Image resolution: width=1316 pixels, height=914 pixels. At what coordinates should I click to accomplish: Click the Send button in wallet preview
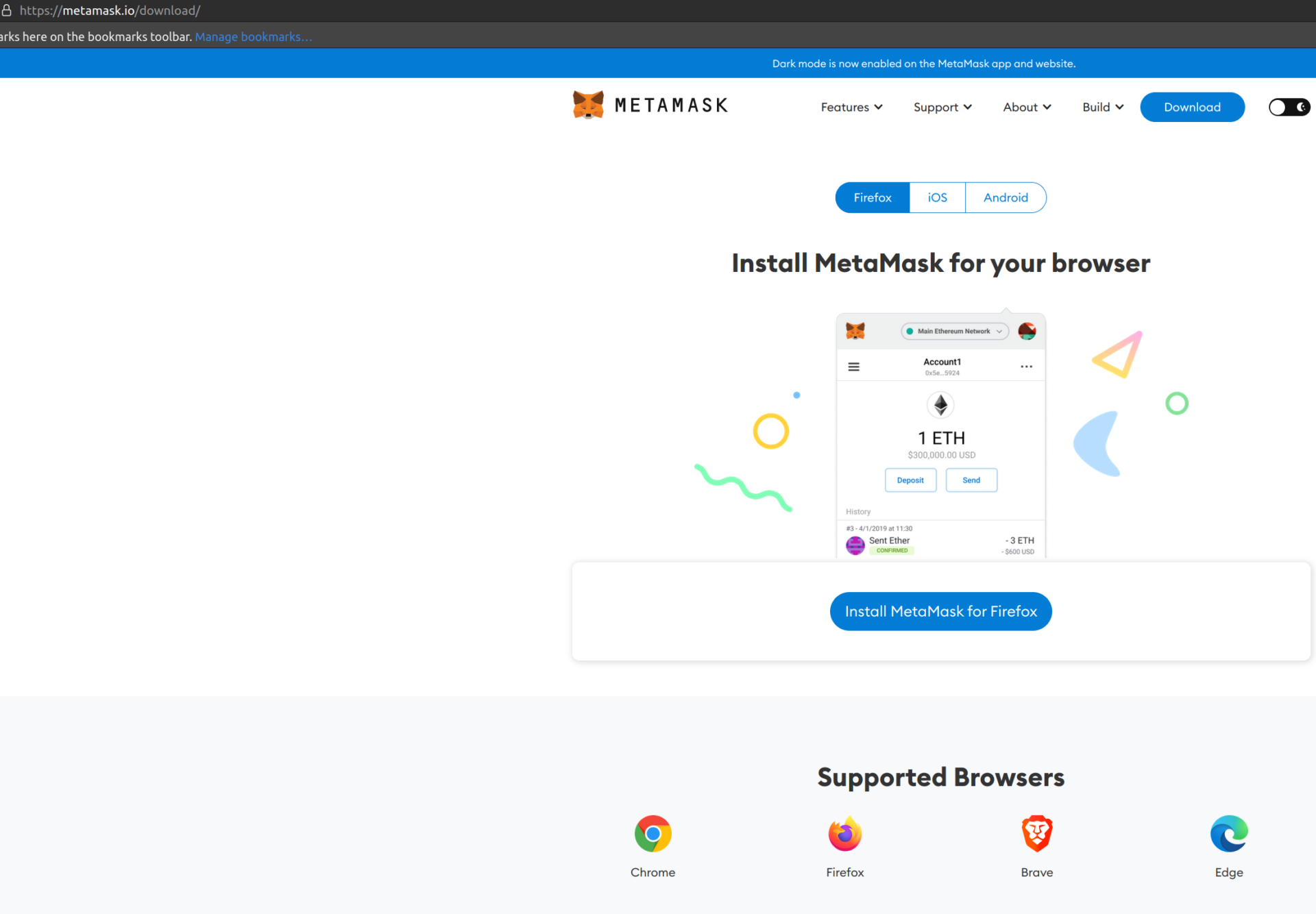(x=971, y=480)
